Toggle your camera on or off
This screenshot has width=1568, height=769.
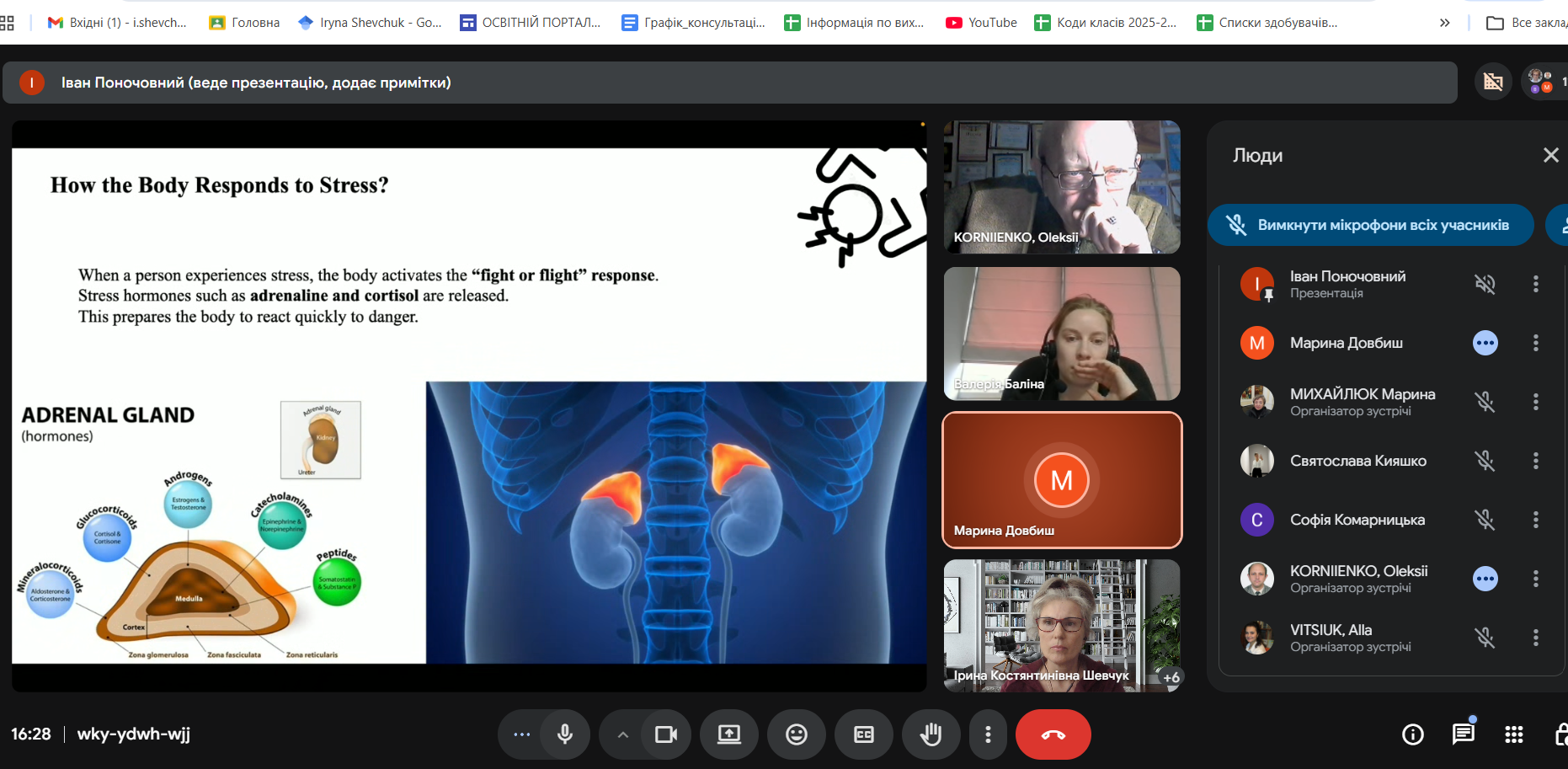pos(666,734)
